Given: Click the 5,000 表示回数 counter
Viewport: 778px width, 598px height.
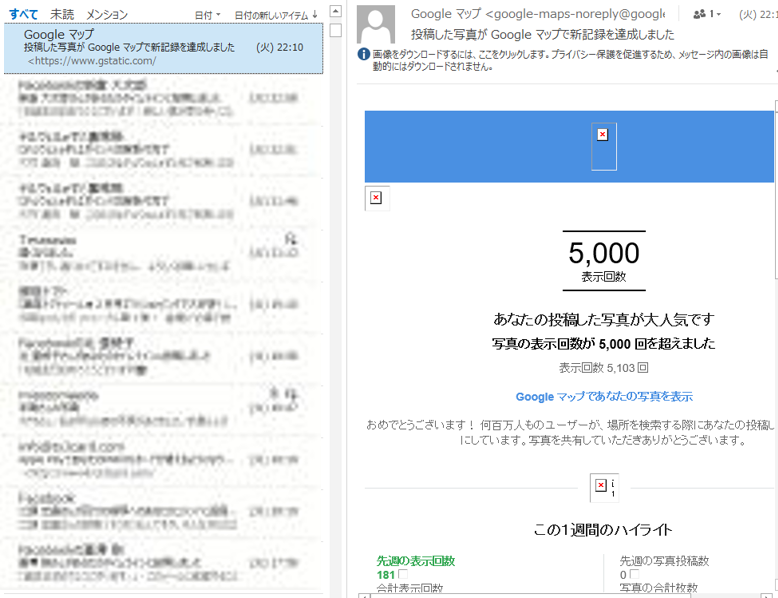Looking at the screenshot, I should (x=604, y=261).
